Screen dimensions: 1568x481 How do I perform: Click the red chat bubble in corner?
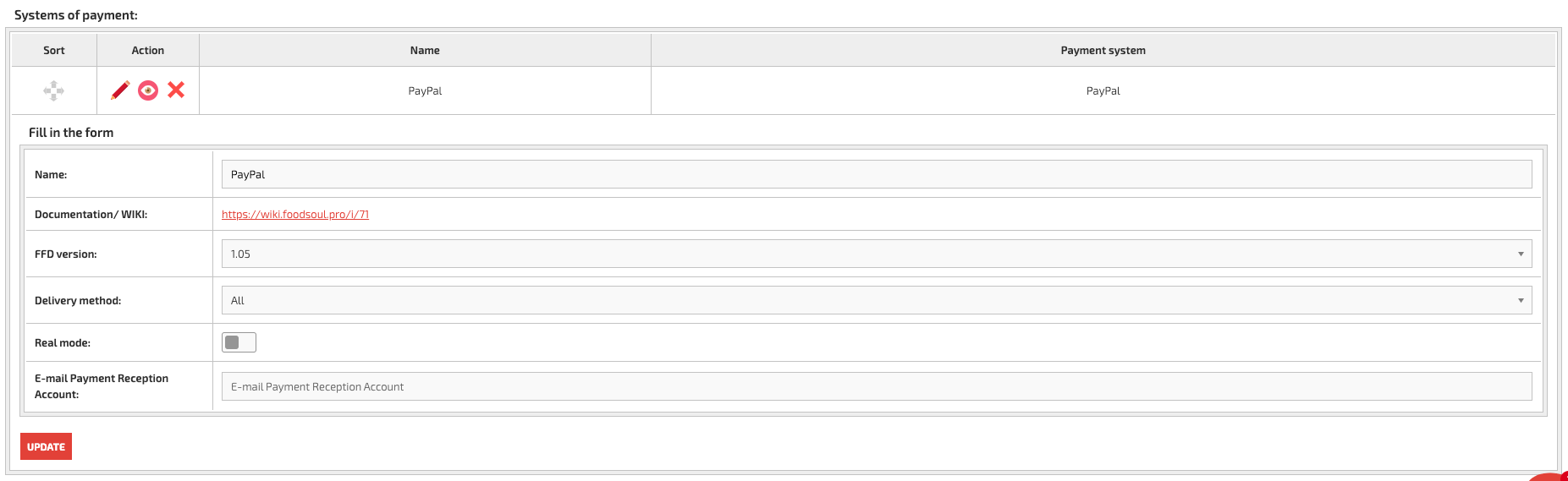pos(1550,477)
